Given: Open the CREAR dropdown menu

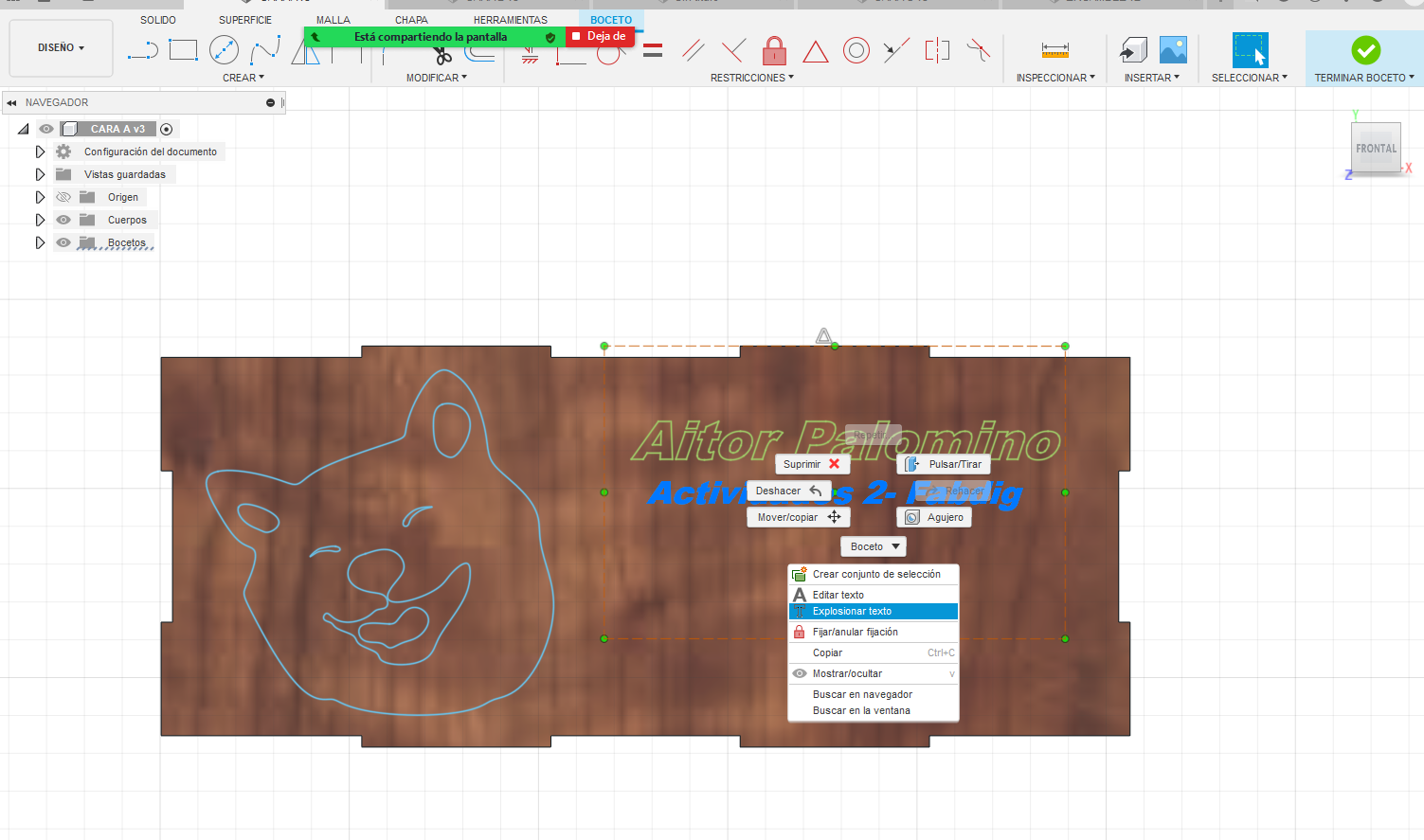Looking at the screenshot, I should click(243, 78).
